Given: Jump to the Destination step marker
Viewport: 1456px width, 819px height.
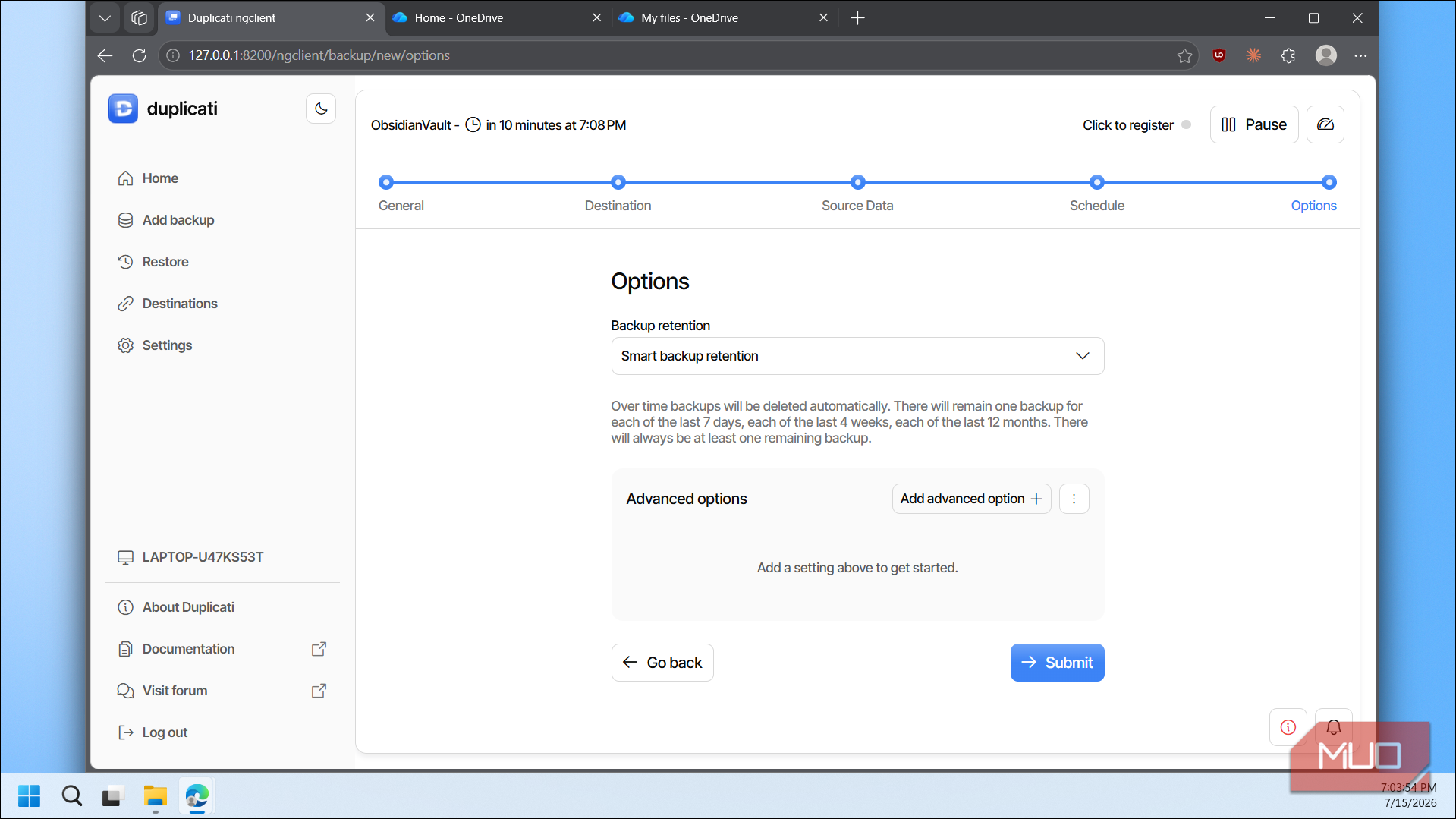Looking at the screenshot, I should click(618, 182).
